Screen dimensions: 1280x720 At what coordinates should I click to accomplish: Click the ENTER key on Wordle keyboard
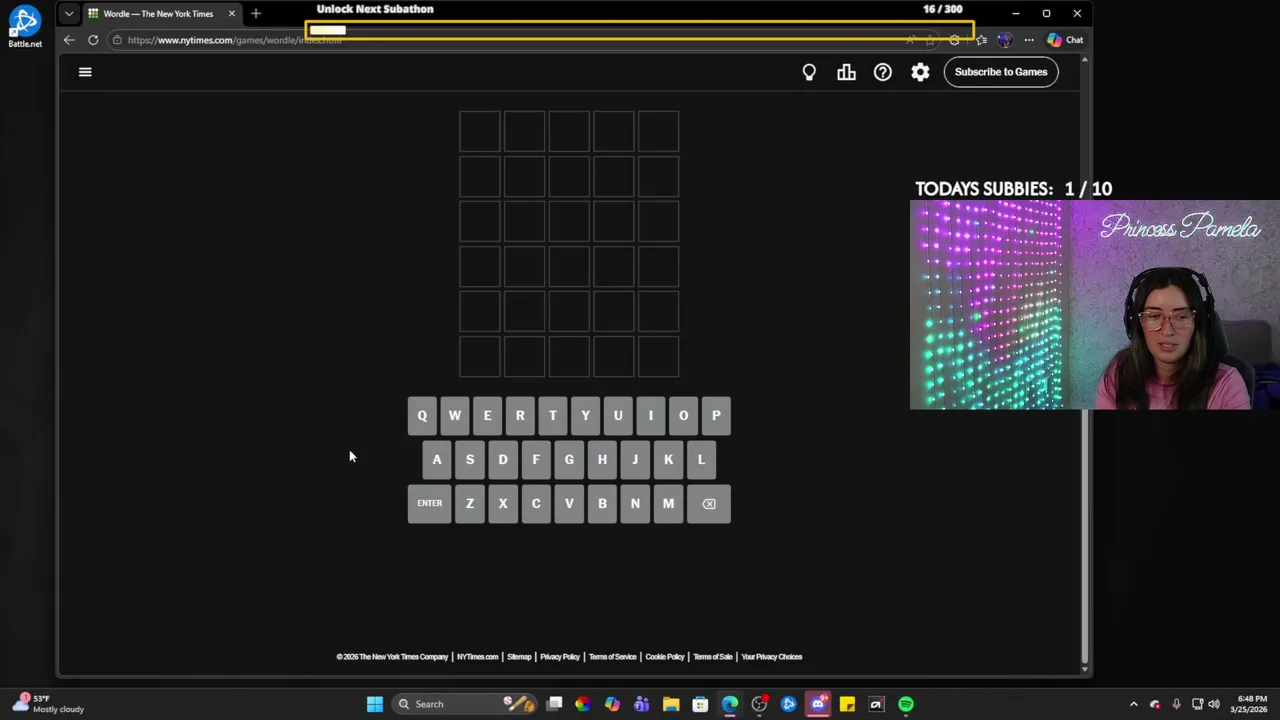(x=430, y=504)
